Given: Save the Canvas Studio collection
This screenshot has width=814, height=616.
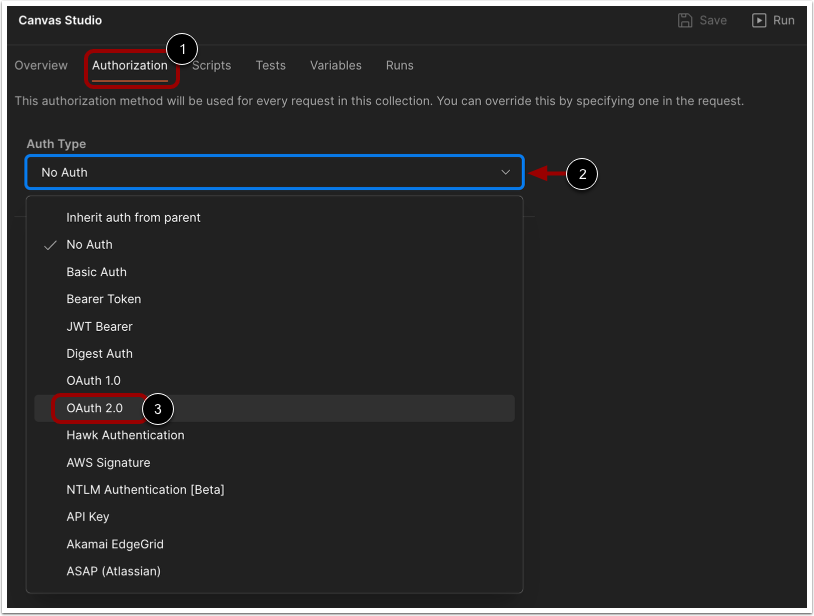Looking at the screenshot, I should (x=702, y=20).
